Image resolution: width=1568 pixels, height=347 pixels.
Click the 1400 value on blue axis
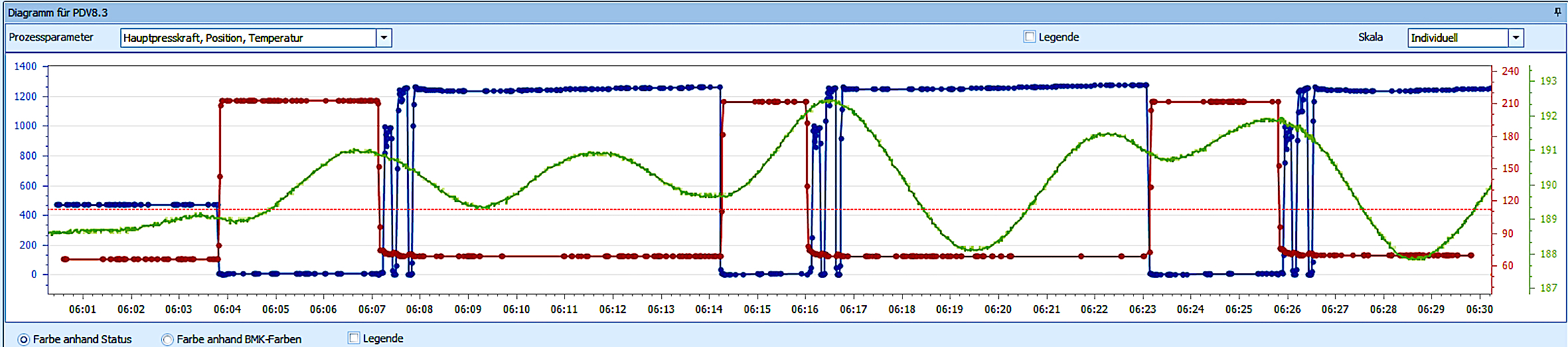click(25, 66)
